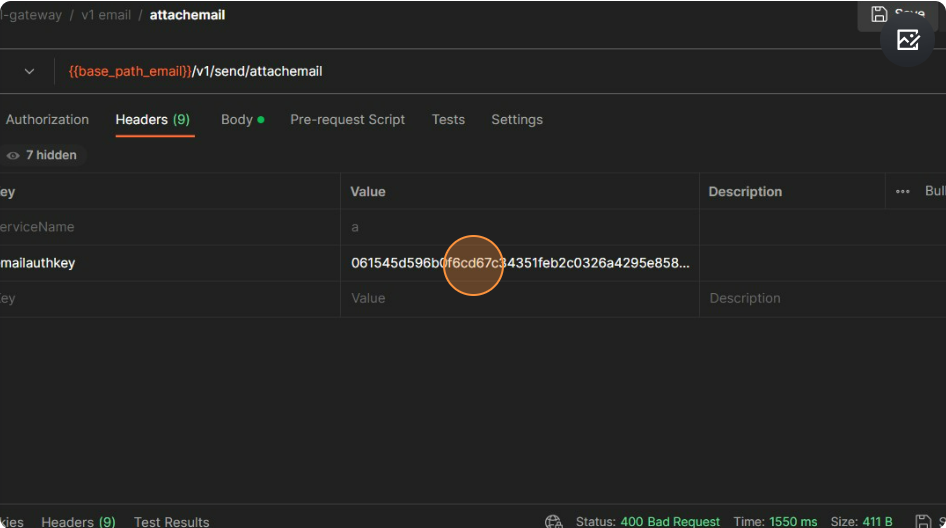Viewport: 946px width, 528px height.
Task: Click the save response icon at bottom right
Action: coord(924,521)
